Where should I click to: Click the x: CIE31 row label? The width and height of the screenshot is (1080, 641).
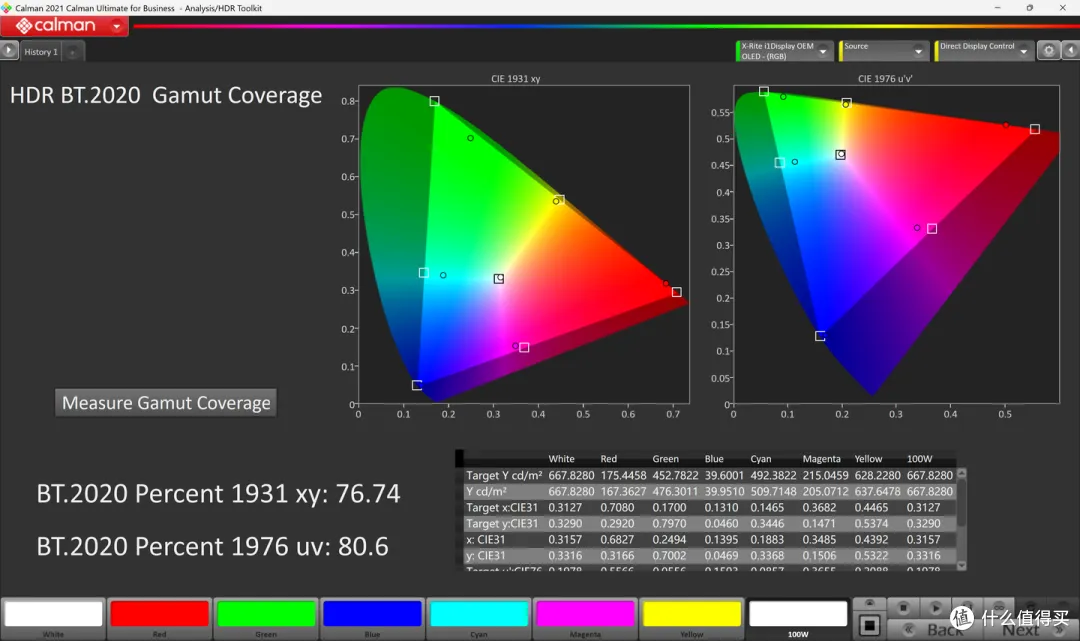[486, 540]
